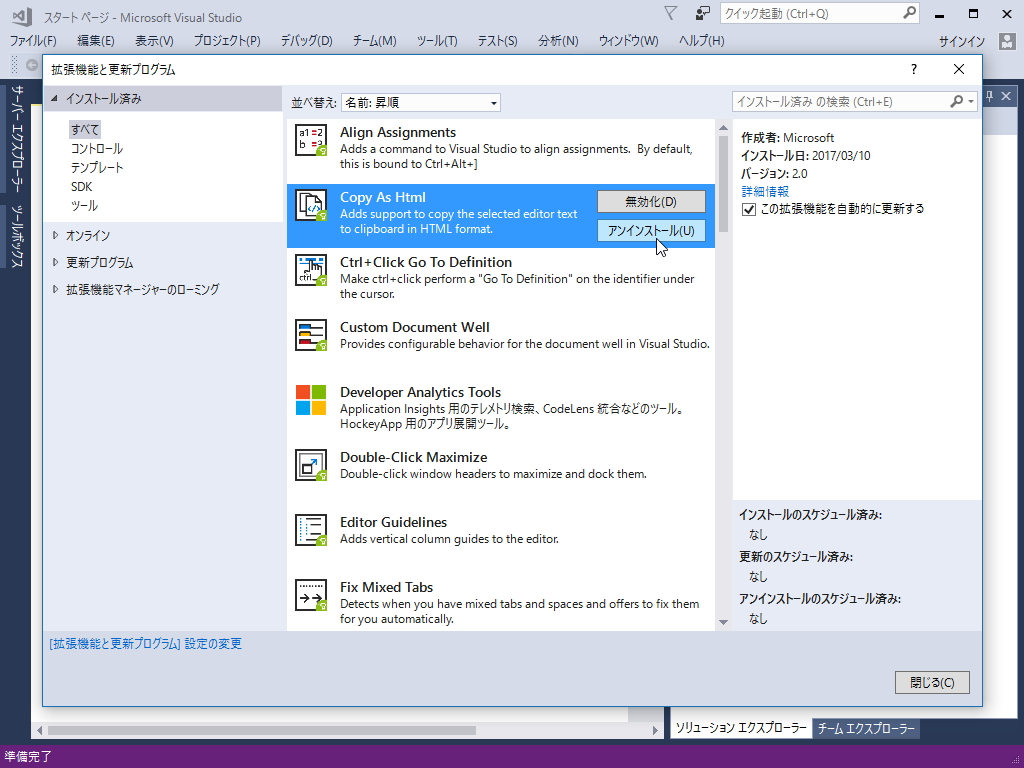This screenshot has width=1024, height=768.
Task: Select すべて under installed
Action: coord(85,129)
